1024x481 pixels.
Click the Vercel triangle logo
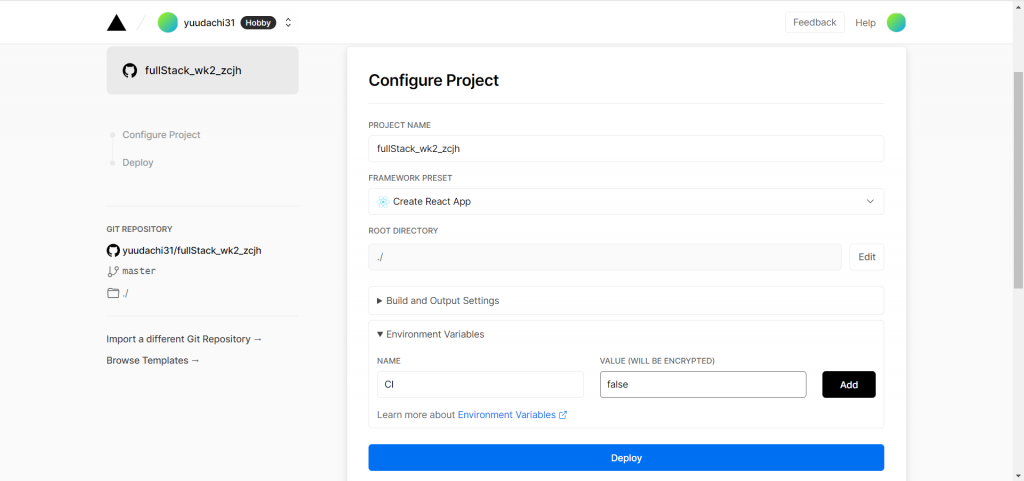pyautogui.click(x=117, y=22)
